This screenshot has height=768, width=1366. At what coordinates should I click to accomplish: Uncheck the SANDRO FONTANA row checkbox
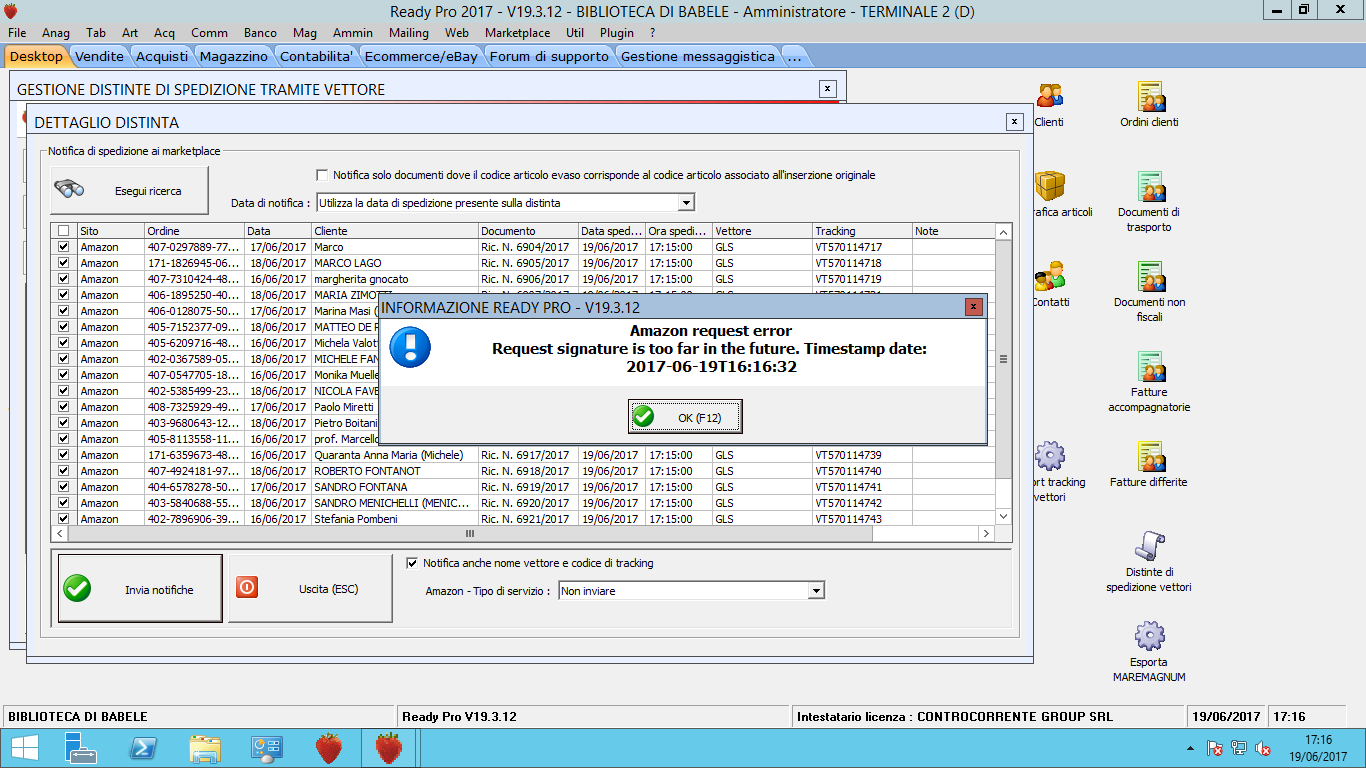64,487
